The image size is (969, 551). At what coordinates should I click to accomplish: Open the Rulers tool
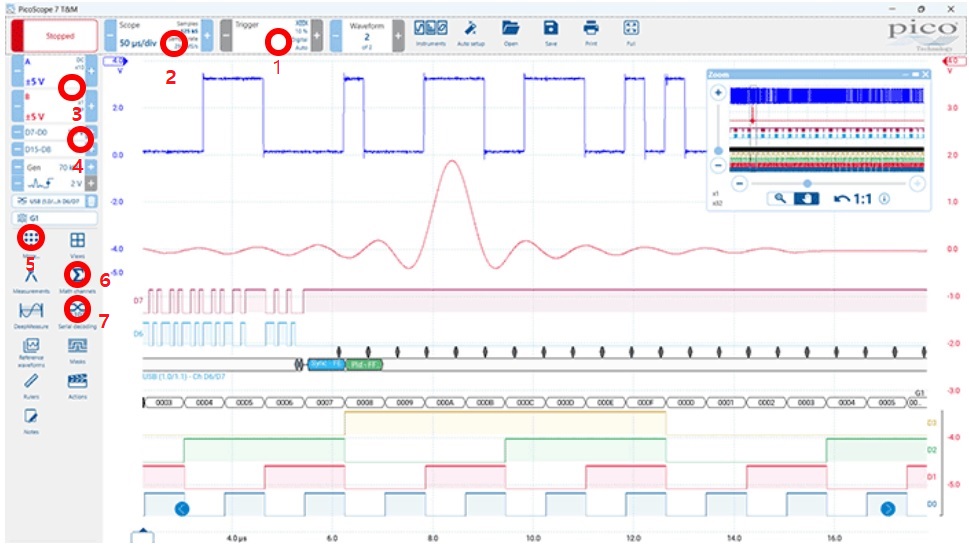tap(30, 381)
